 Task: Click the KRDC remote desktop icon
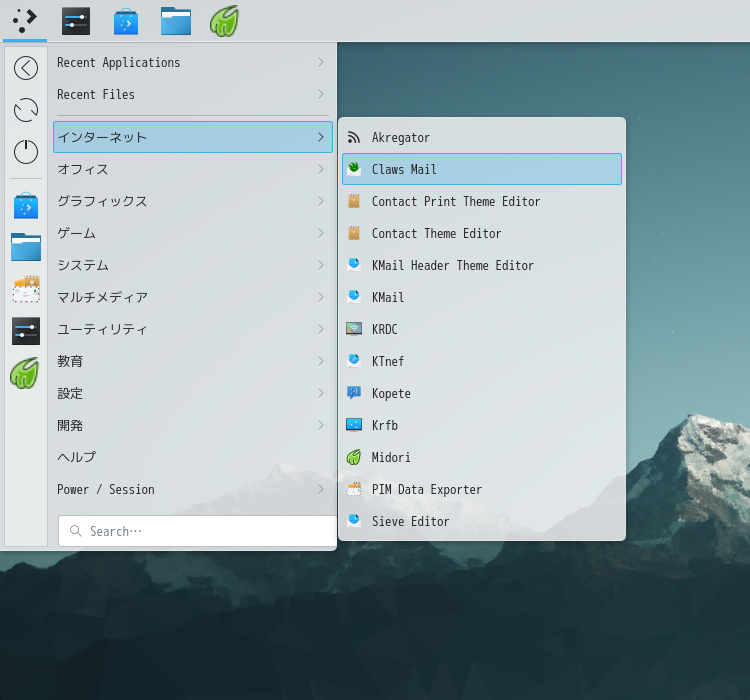353,329
